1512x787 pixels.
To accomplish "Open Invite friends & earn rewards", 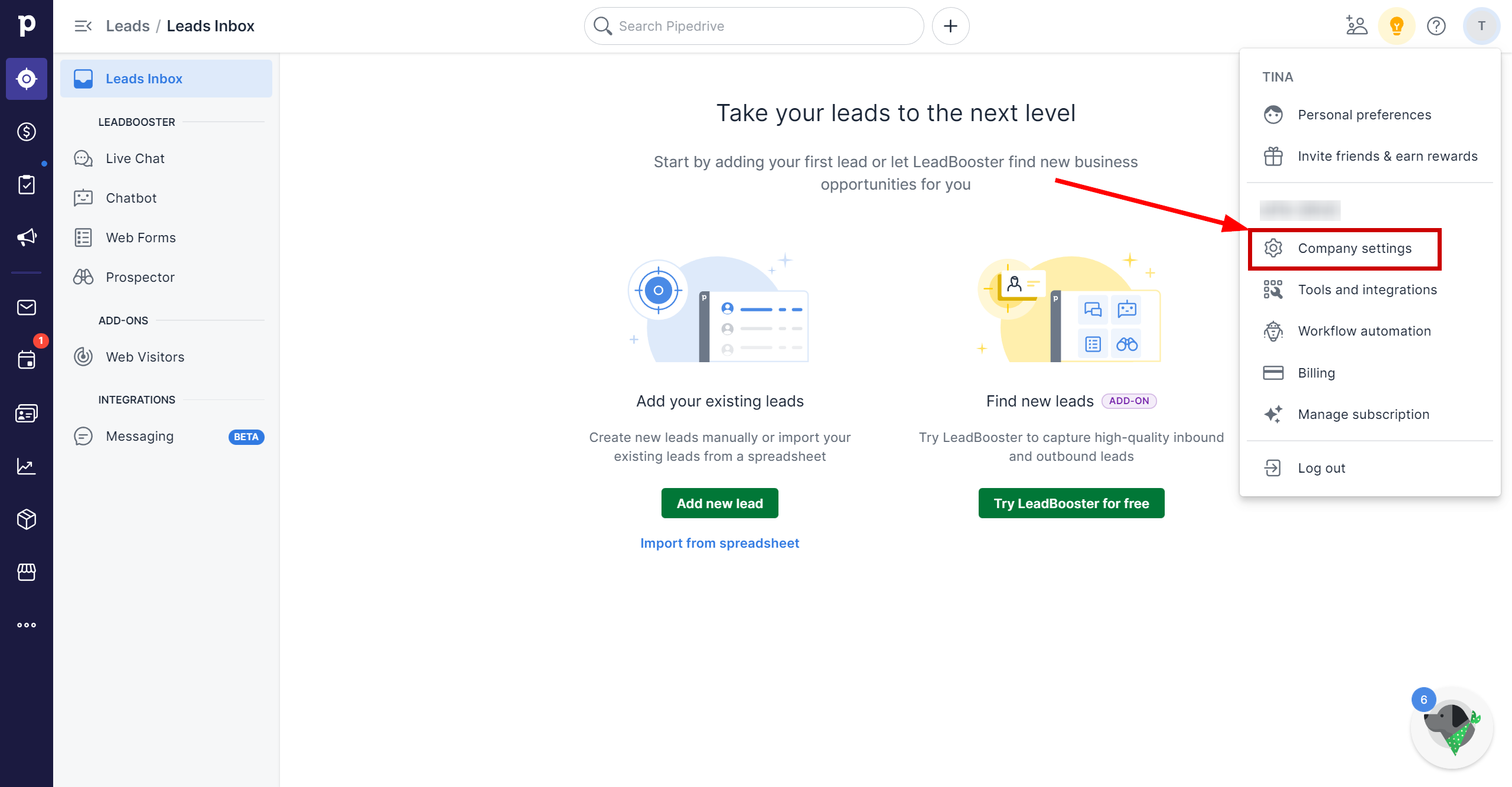I will (1370, 156).
